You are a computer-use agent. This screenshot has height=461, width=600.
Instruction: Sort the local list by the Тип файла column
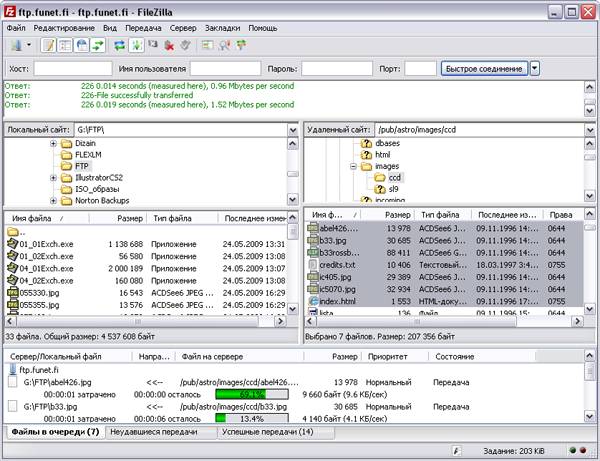[183, 218]
